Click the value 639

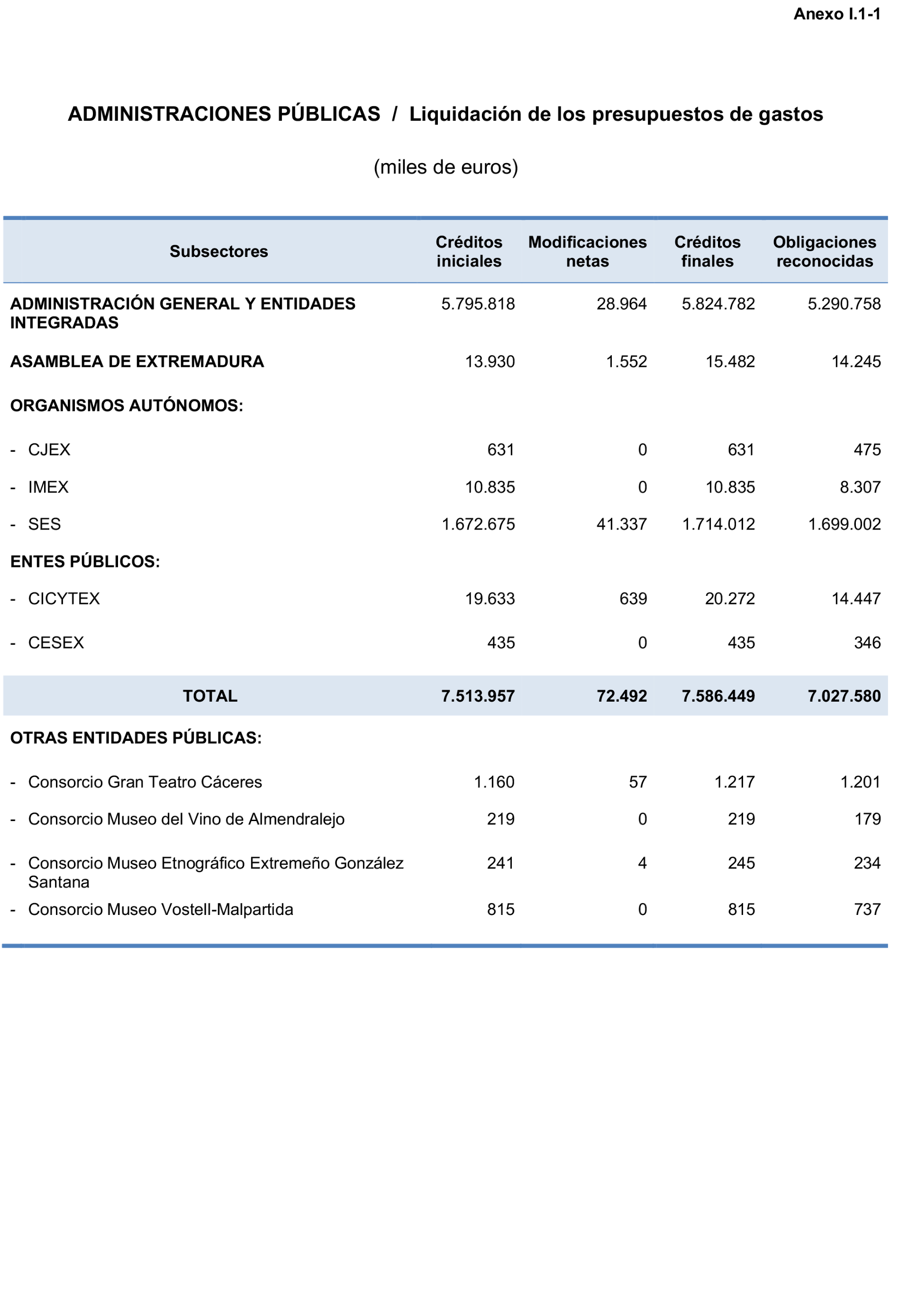[x=633, y=599]
